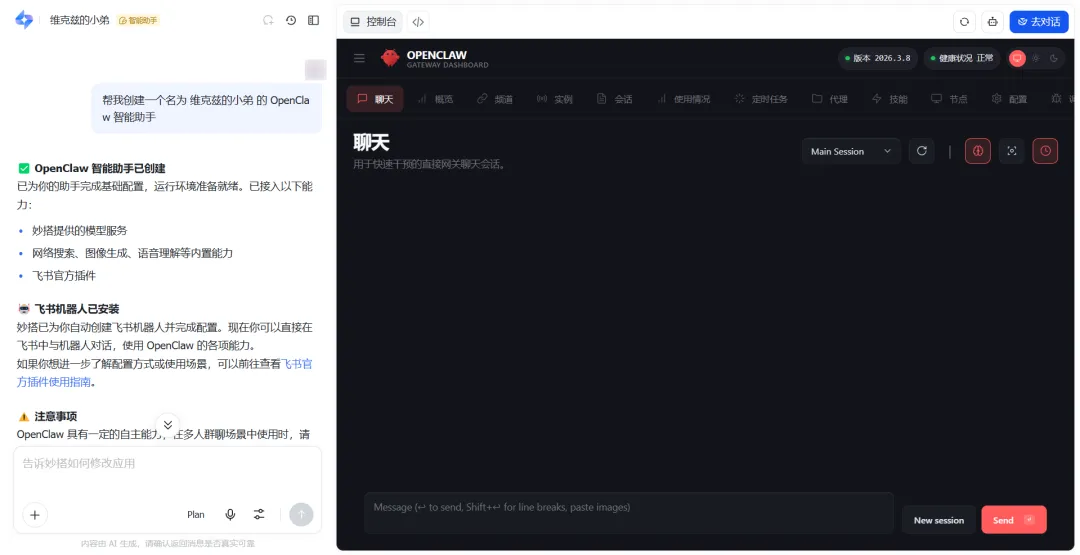
Task: Click the microphone voice input icon
Action: tap(230, 514)
